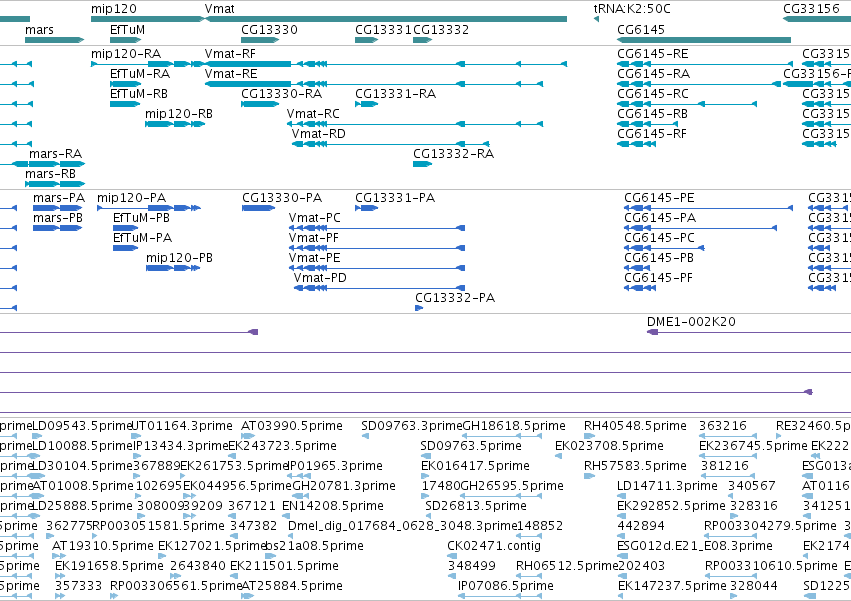Click the mars-PA protein label
851x601 pixels.
[59, 198]
